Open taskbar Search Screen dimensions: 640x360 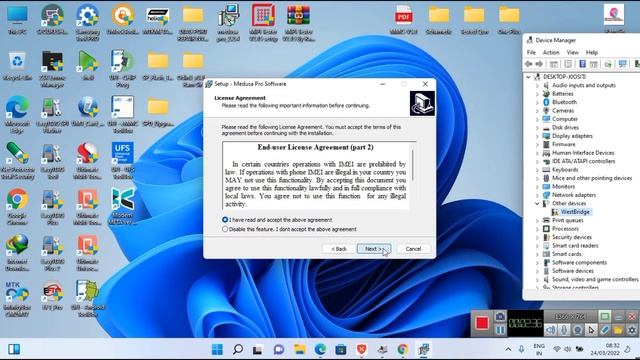tap(238, 349)
